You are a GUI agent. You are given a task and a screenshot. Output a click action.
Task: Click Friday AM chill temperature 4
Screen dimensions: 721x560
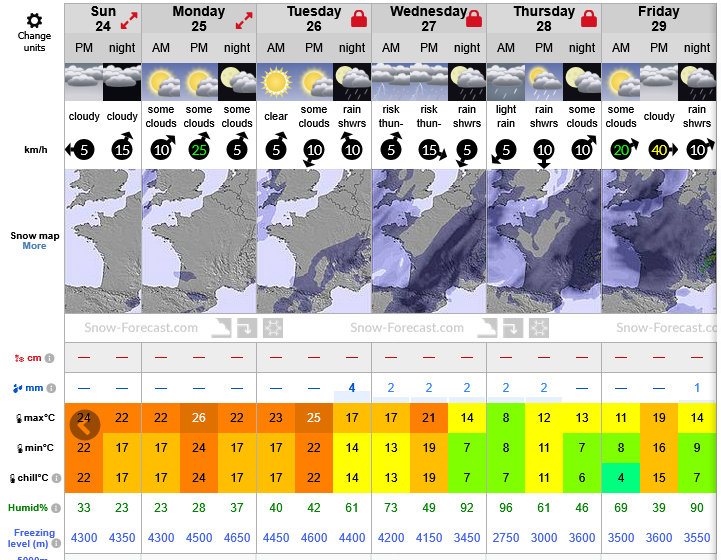pyautogui.click(x=621, y=478)
